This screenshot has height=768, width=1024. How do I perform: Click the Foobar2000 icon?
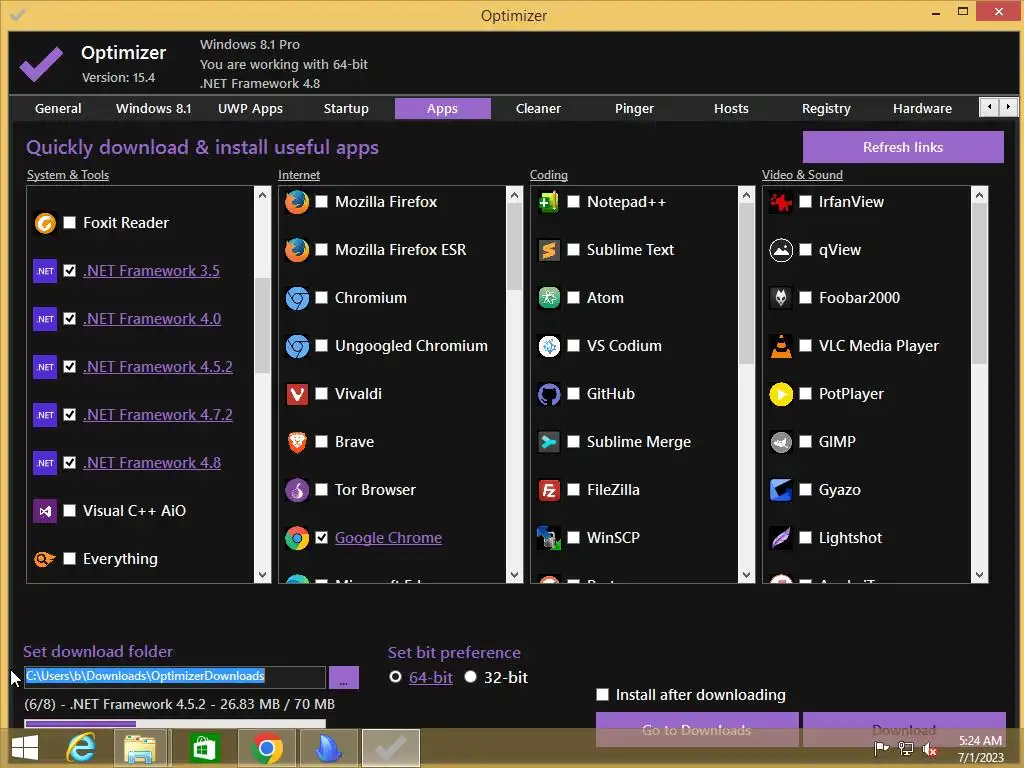click(x=781, y=298)
